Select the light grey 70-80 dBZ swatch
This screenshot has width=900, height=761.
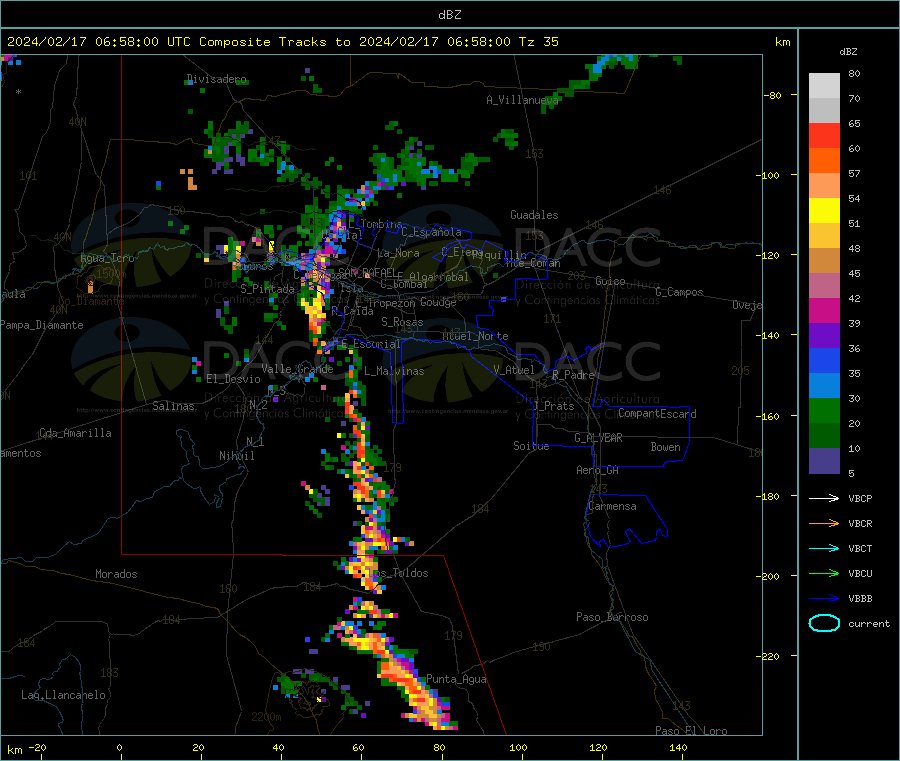[824, 86]
